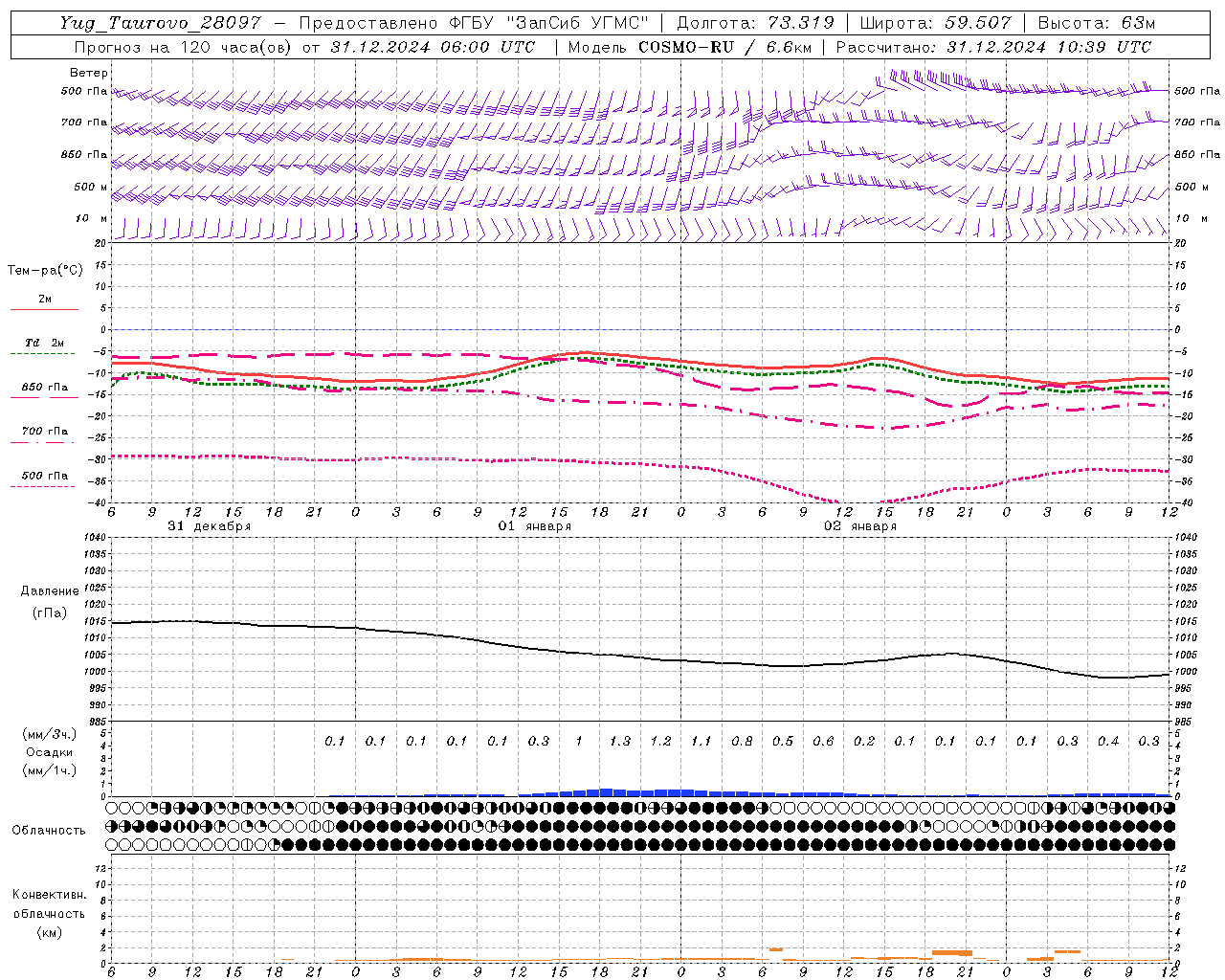Click the Высота: 63м header value

(1095, 23)
